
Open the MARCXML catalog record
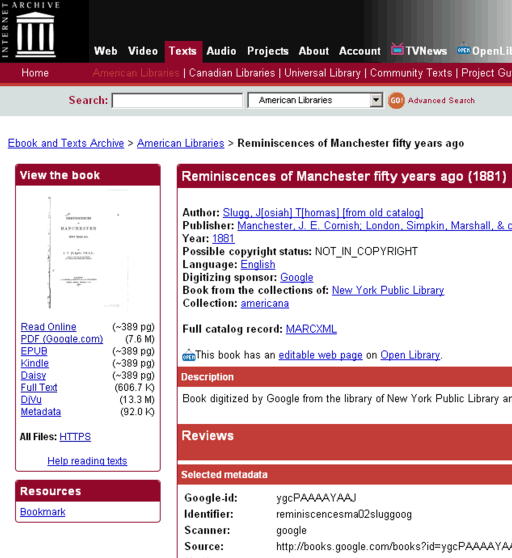pos(311,329)
